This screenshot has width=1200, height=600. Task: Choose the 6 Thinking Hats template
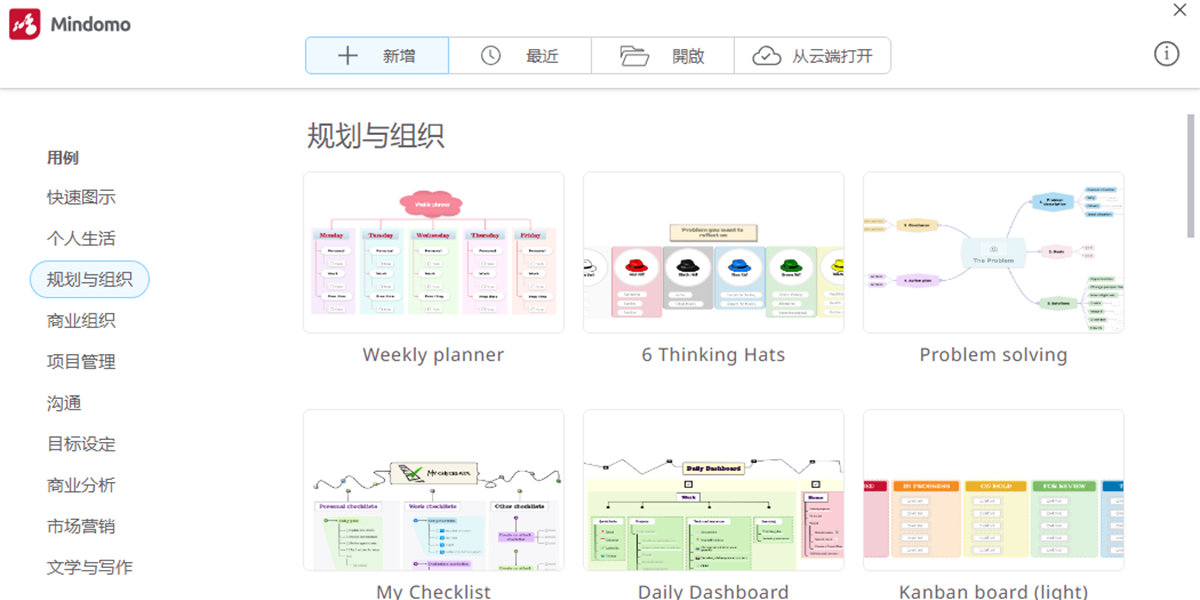(713, 252)
